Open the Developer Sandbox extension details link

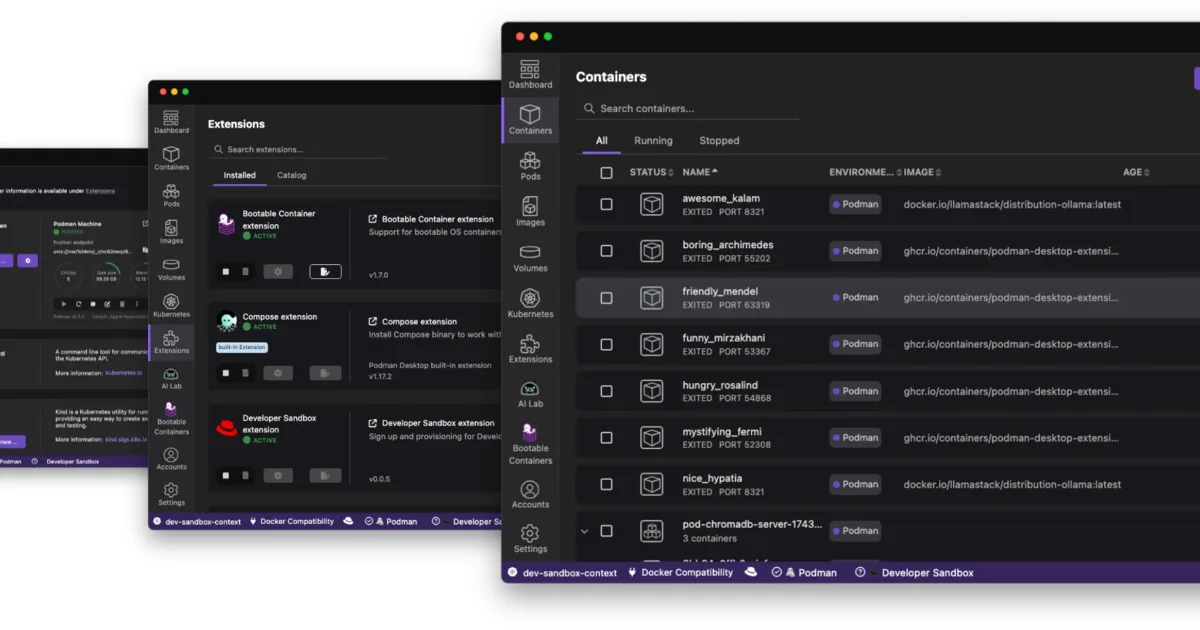click(x=431, y=423)
